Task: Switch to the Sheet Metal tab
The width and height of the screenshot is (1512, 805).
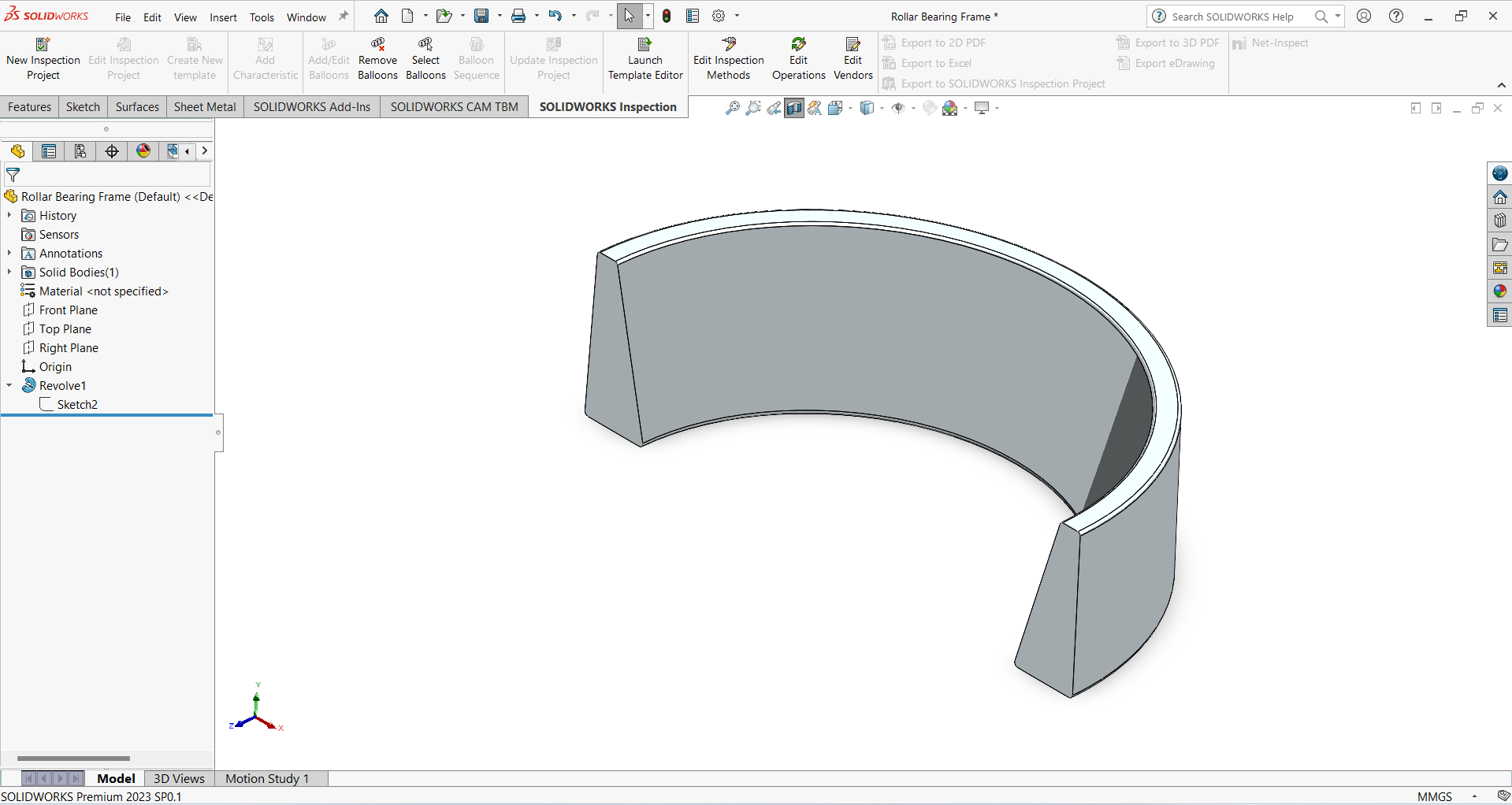Action: pyautogui.click(x=204, y=106)
